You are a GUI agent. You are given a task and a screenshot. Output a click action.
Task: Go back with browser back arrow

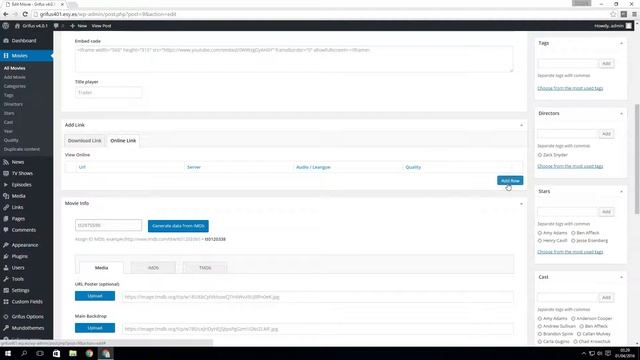click(6, 14)
